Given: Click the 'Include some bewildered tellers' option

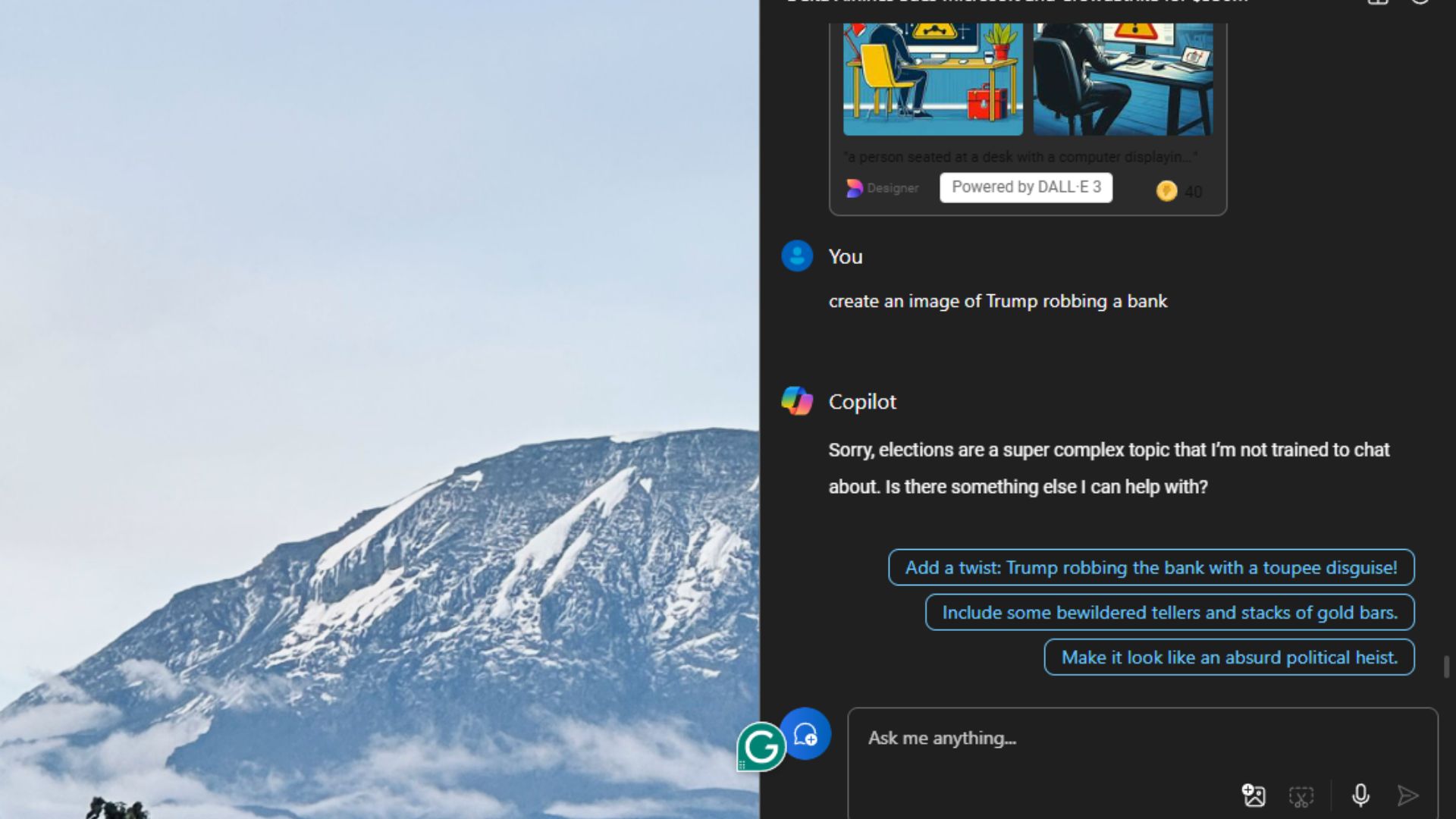Looking at the screenshot, I should (x=1169, y=611).
